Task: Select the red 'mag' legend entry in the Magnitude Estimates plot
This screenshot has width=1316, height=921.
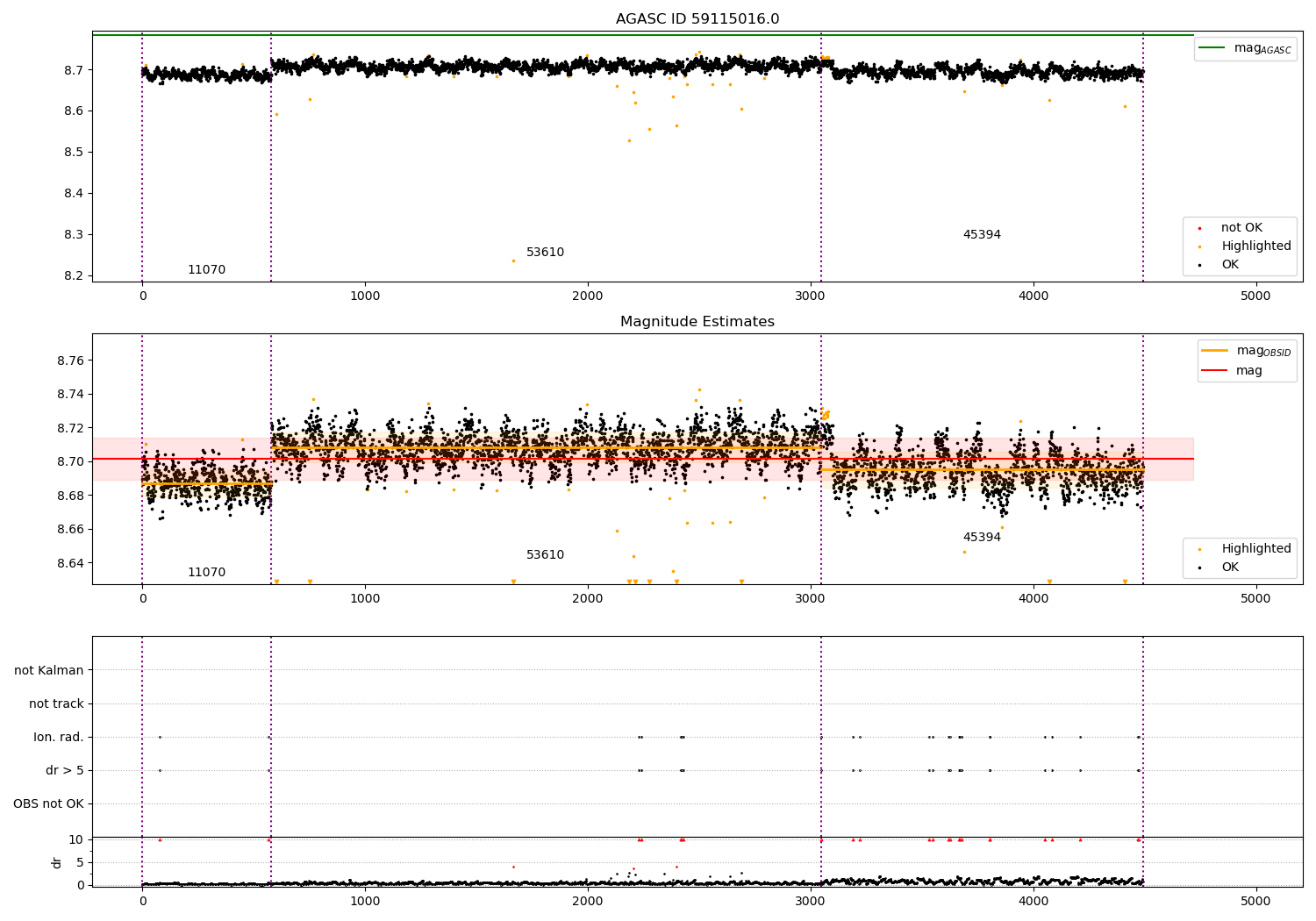Action: point(1233,371)
